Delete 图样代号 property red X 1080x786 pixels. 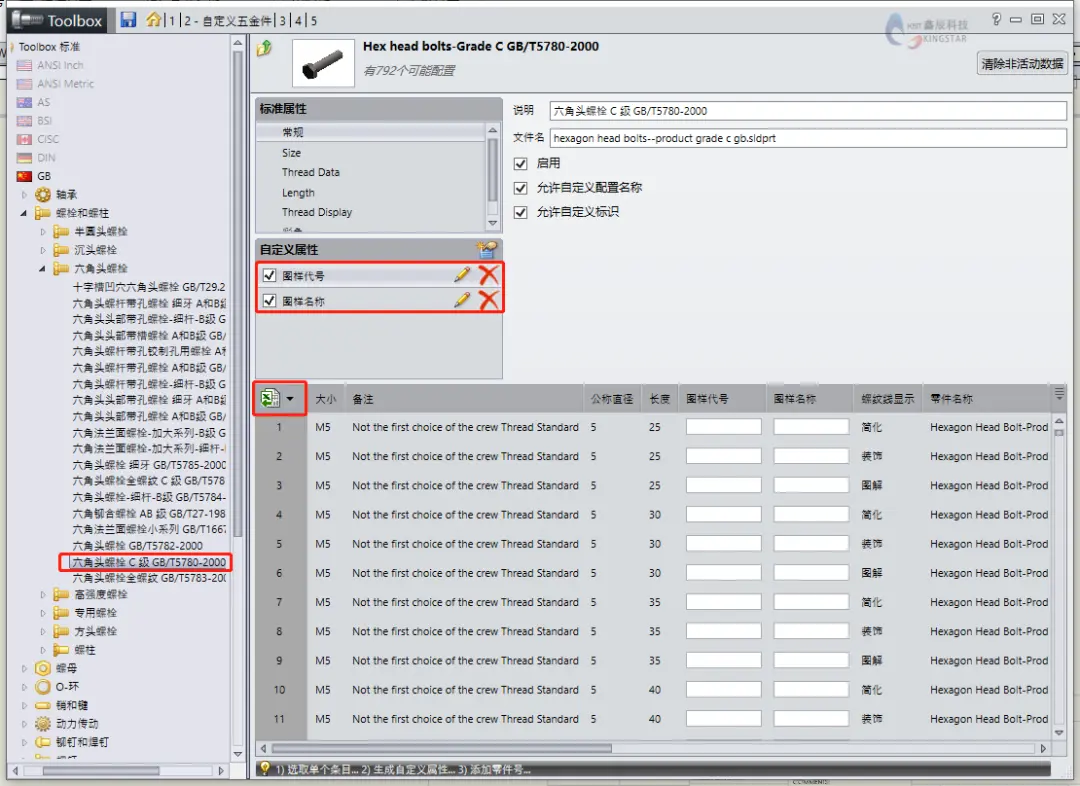pos(488,275)
